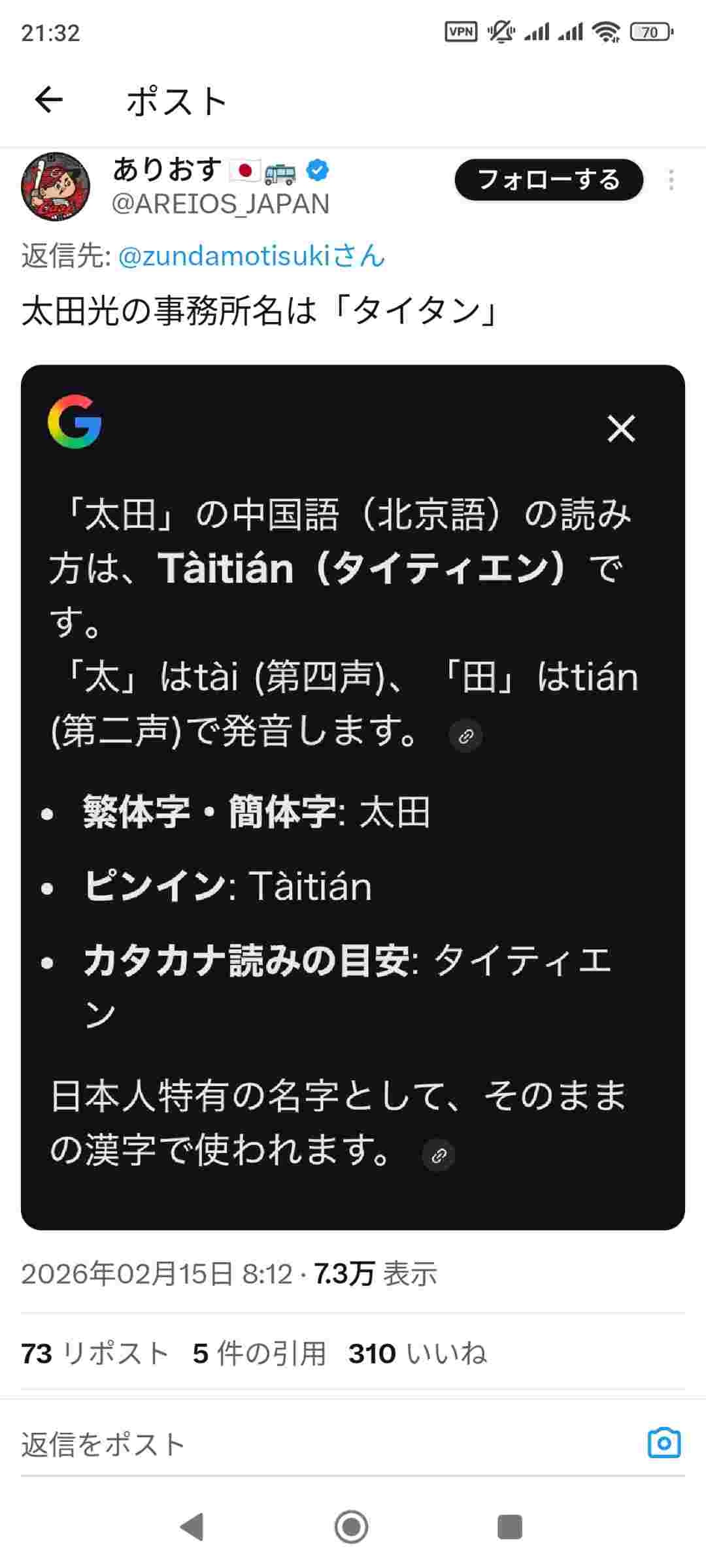This screenshot has height=1568, width=706.
Task: Tap the back arrow icon
Action: (x=49, y=101)
